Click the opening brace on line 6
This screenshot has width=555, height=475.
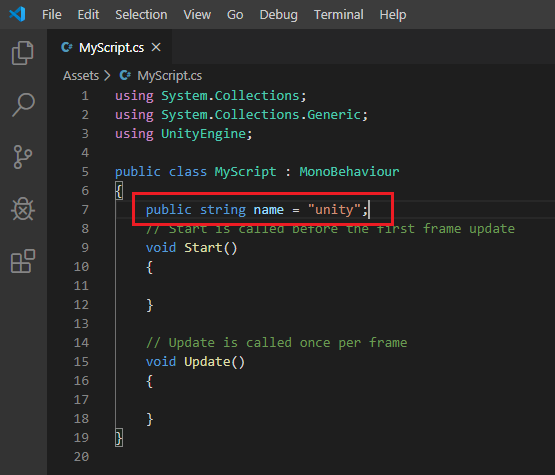coord(119,191)
